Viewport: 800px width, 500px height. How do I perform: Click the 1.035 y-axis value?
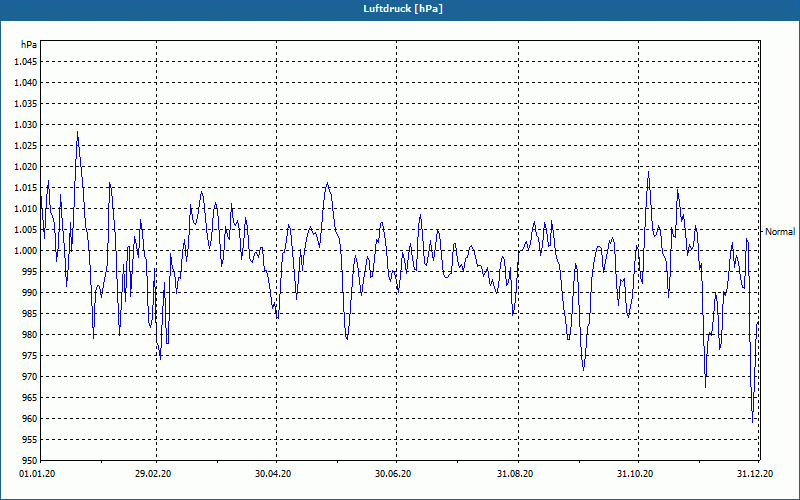point(26,104)
